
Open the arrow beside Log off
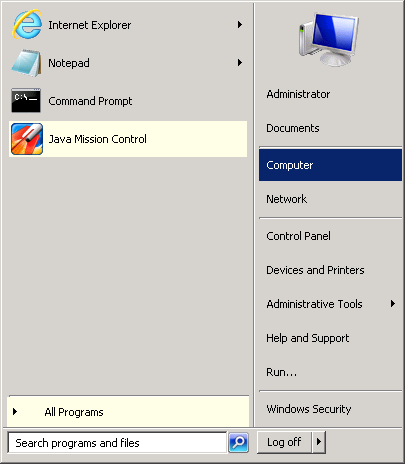319,442
